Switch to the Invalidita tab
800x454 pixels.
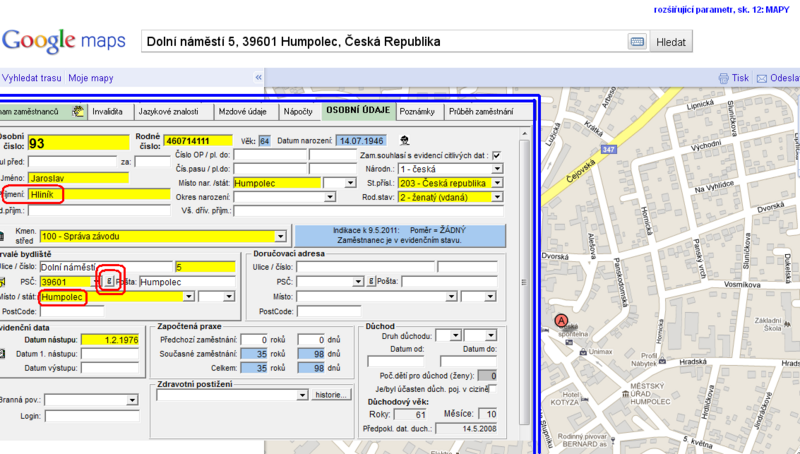click(x=108, y=111)
